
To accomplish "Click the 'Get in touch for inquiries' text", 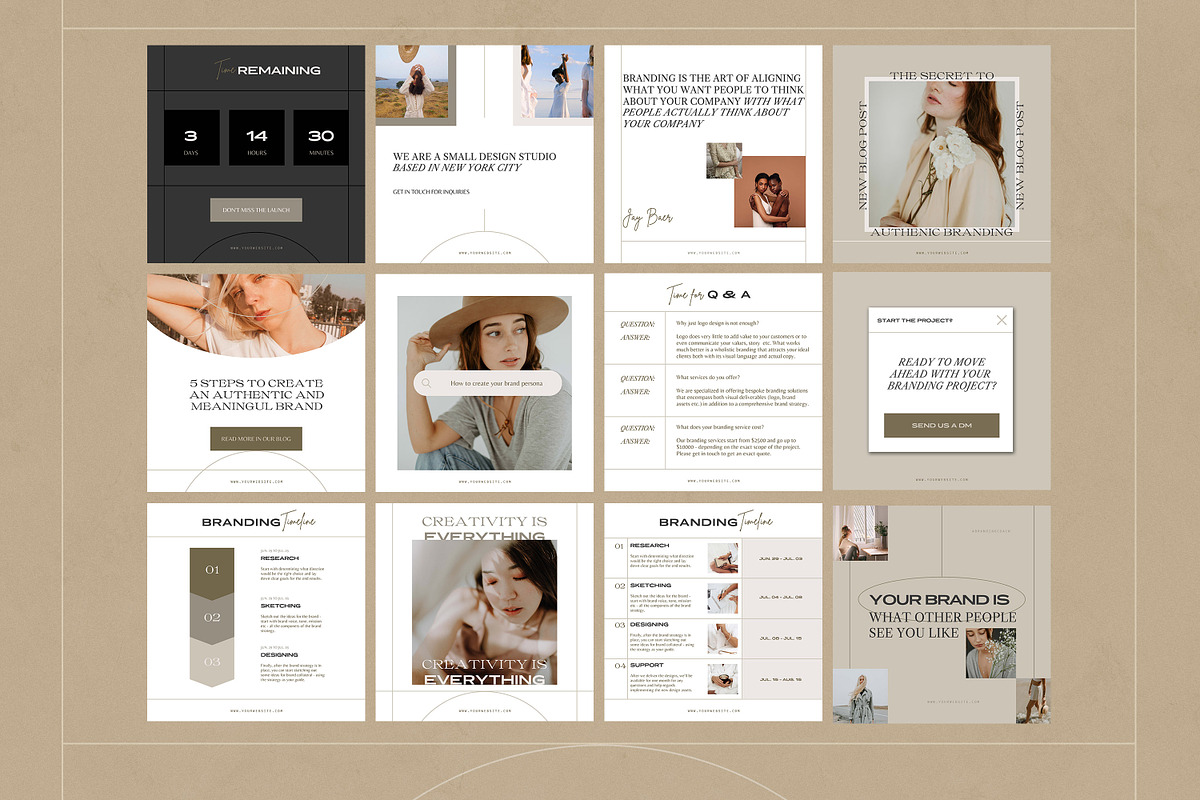I will click(x=433, y=191).
